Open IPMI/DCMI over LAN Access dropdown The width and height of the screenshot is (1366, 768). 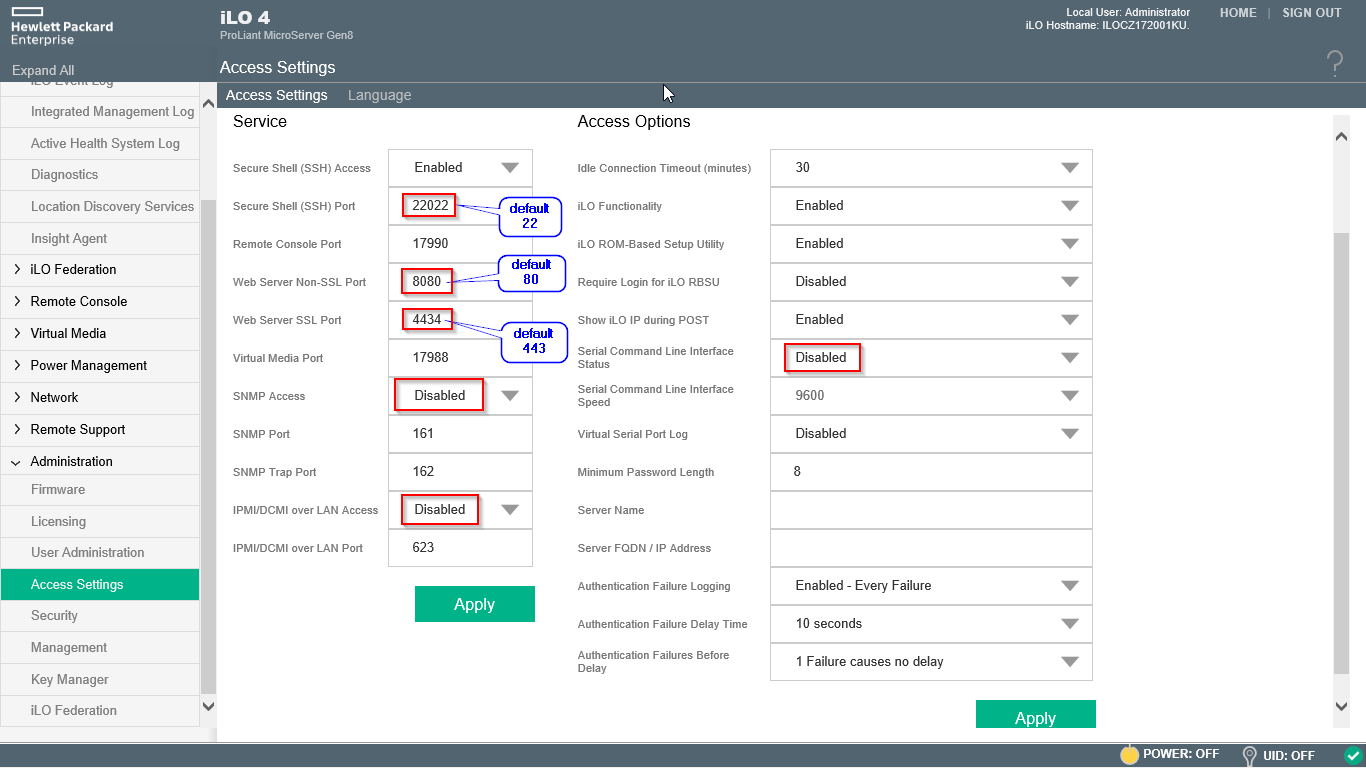[x=460, y=510]
